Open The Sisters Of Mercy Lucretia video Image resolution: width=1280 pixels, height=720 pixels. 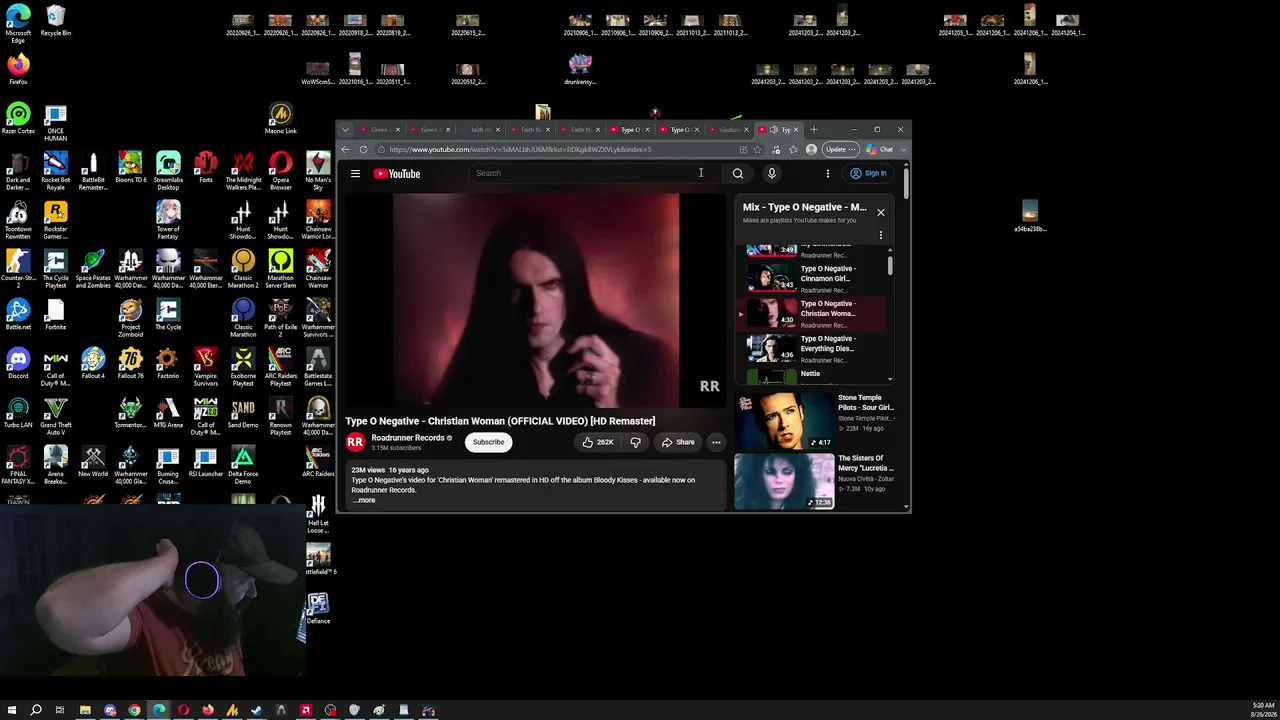point(816,481)
